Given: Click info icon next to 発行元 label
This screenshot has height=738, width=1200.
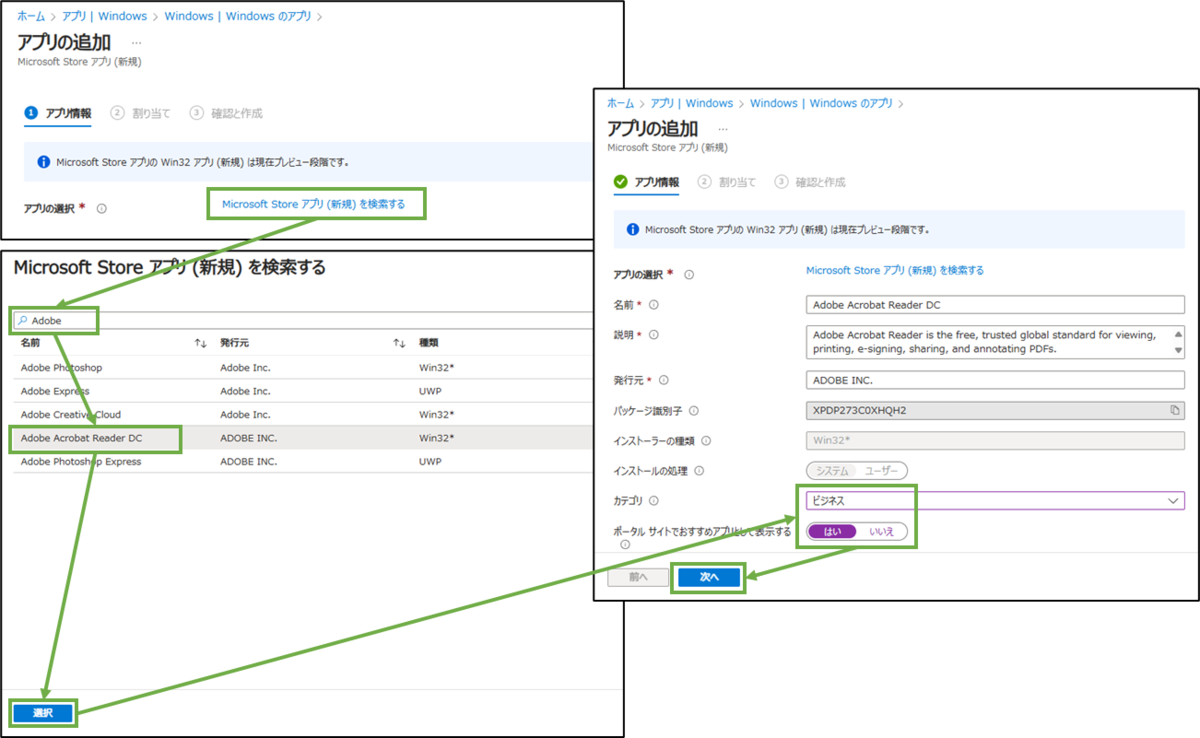Looking at the screenshot, I should pyautogui.click(x=663, y=380).
